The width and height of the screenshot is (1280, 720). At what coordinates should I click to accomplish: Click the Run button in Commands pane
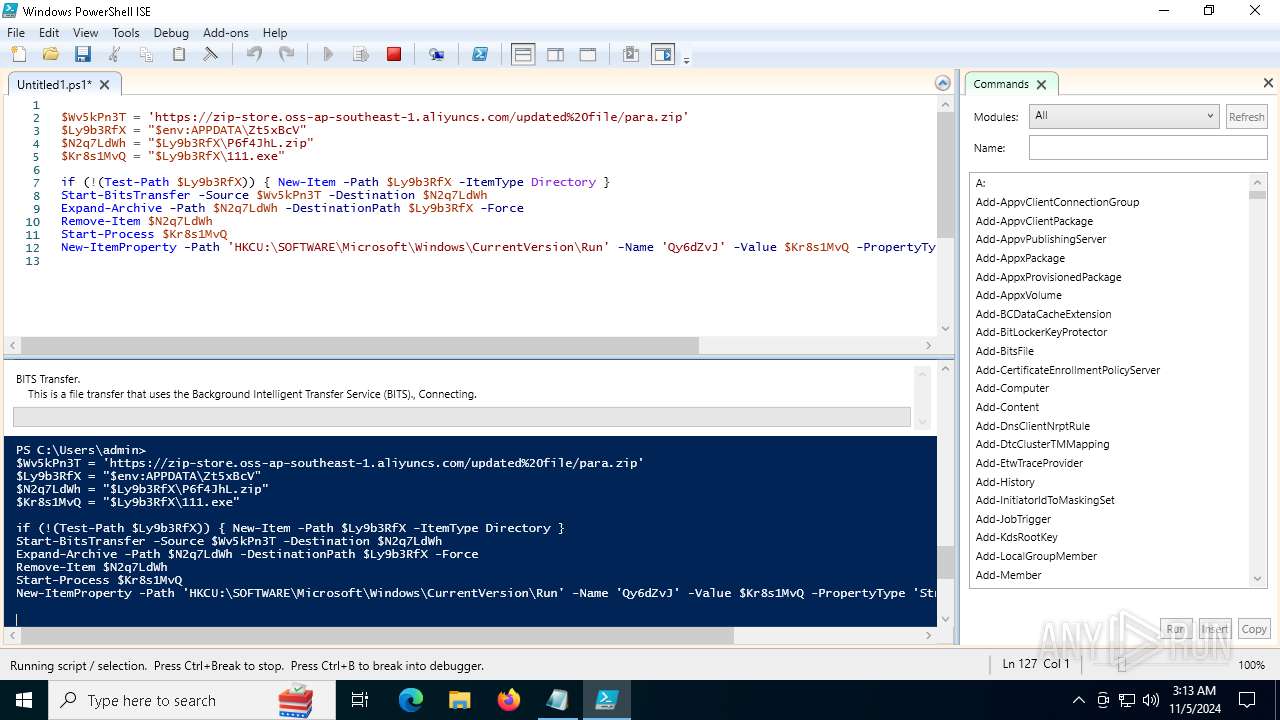pyautogui.click(x=1175, y=629)
